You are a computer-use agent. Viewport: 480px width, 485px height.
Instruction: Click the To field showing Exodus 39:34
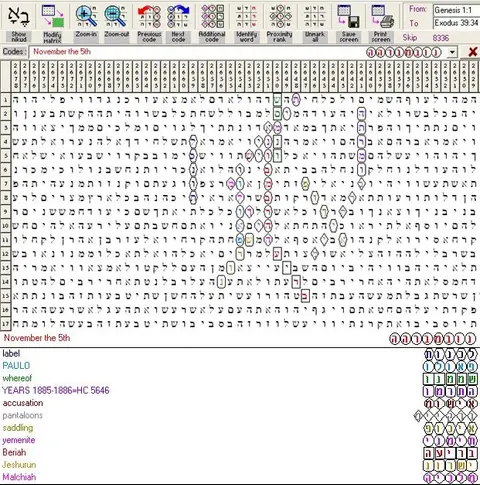click(x=456, y=23)
